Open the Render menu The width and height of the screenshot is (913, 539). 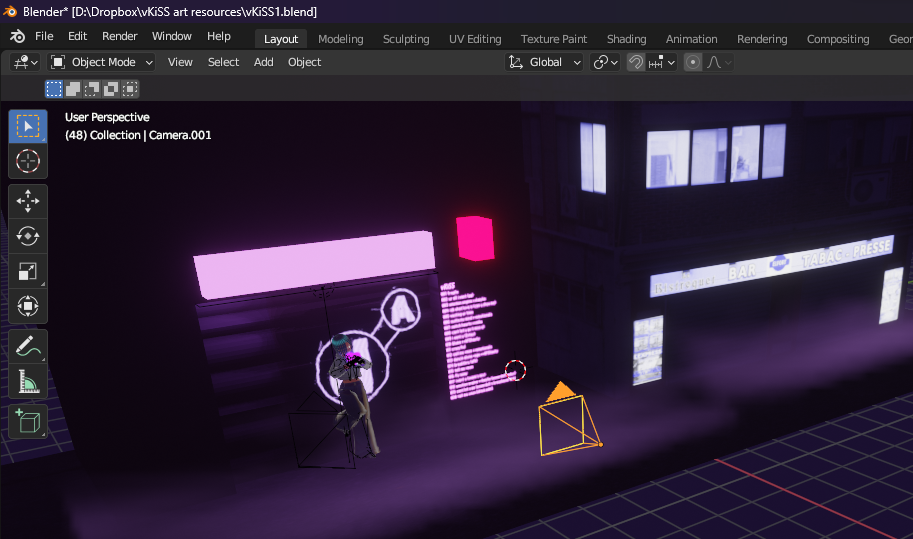[x=119, y=36]
